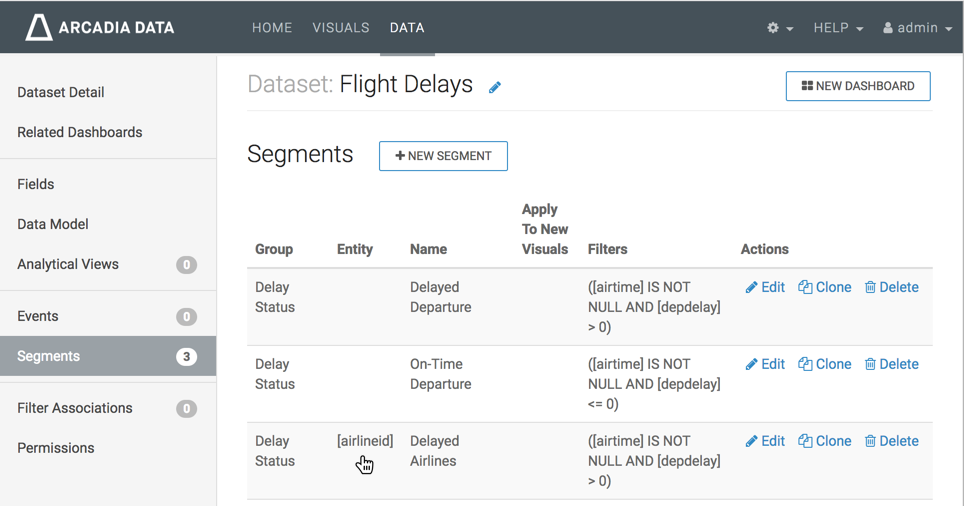Click the pencil icon beside Flight Delays title
Image resolution: width=964 pixels, height=506 pixels.
tap(495, 87)
